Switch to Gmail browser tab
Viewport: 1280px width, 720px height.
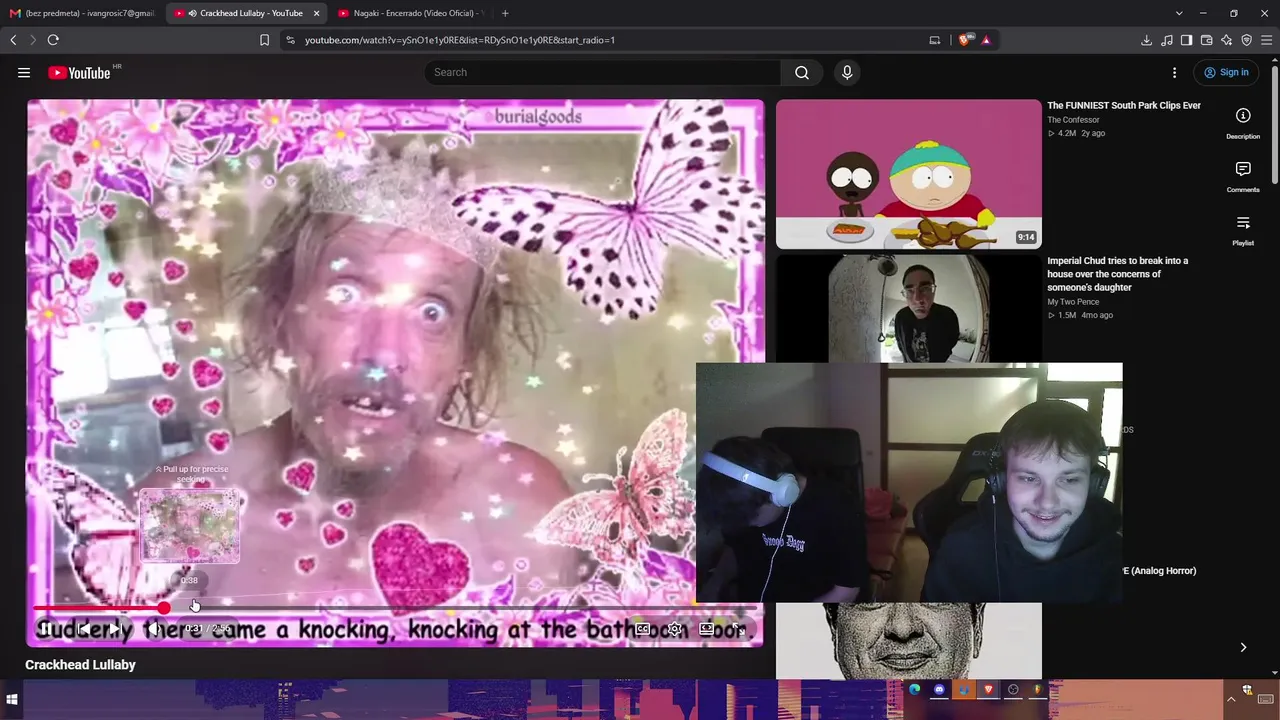tap(82, 13)
